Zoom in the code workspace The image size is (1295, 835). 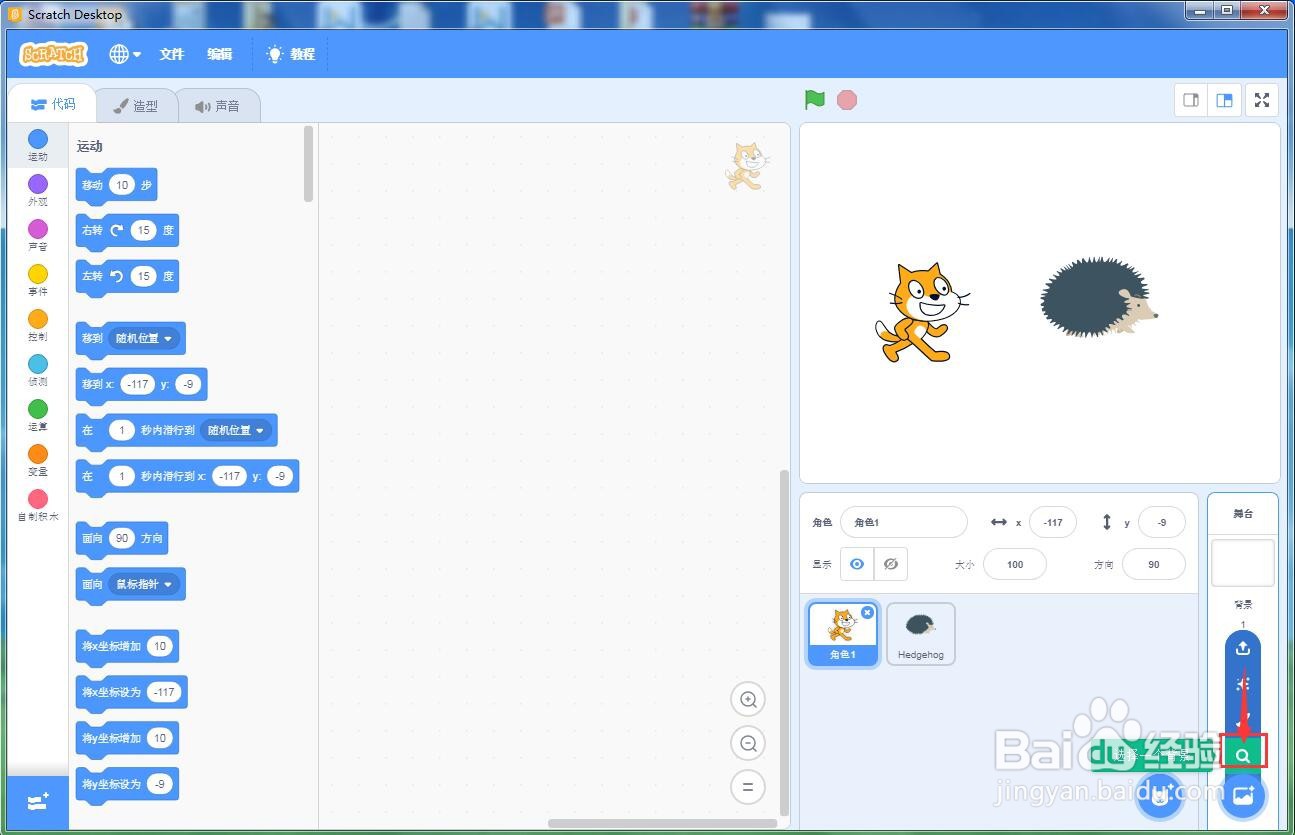click(747, 700)
